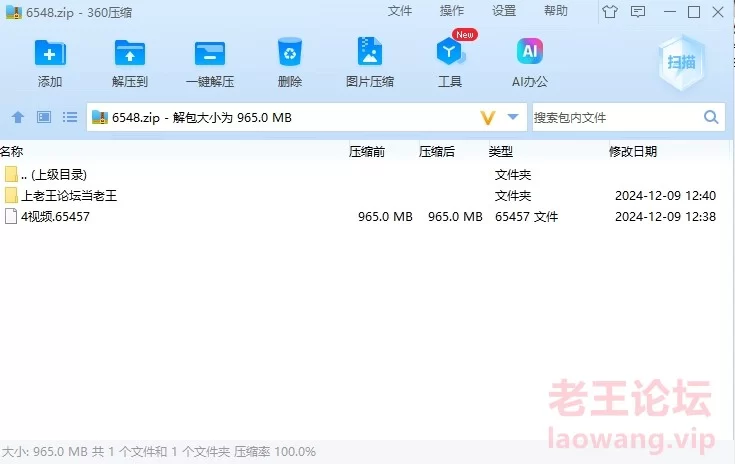Switch to list view mode icon
This screenshot has height=464, width=735.
[70, 117]
